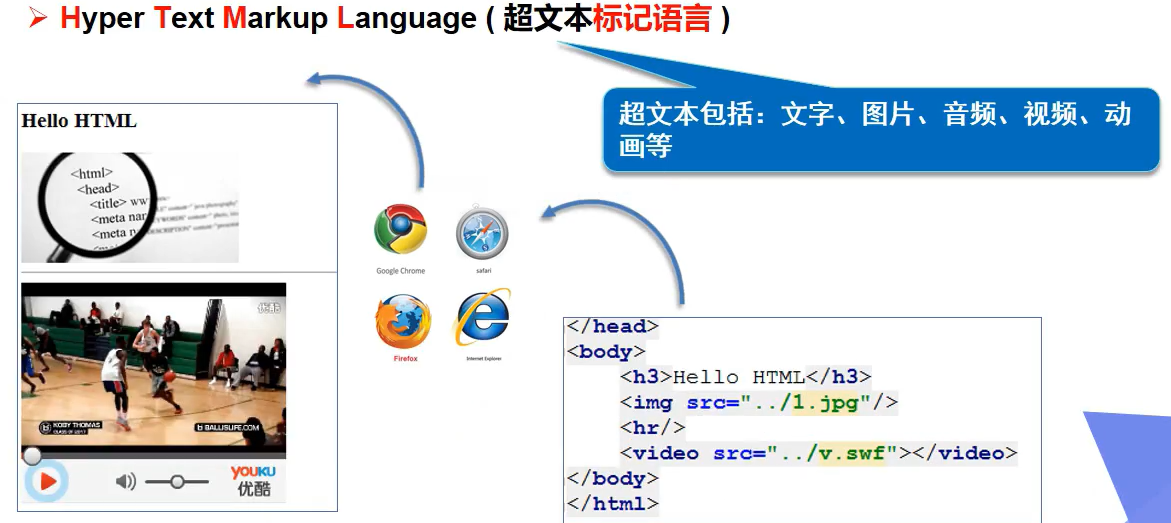The image size is (1171, 523).
Task: Click the video src="../v.swf" code line
Action: [x=819, y=453]
